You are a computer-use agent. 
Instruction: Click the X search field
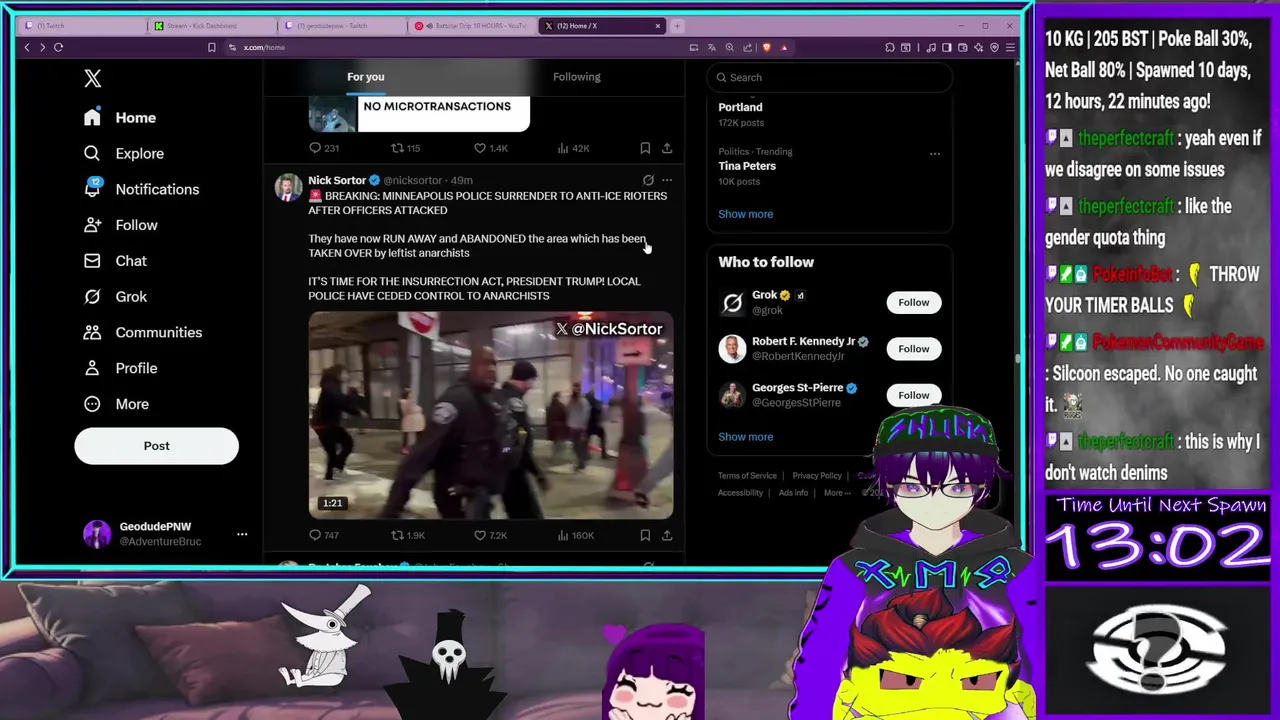[x=829, y=77]
